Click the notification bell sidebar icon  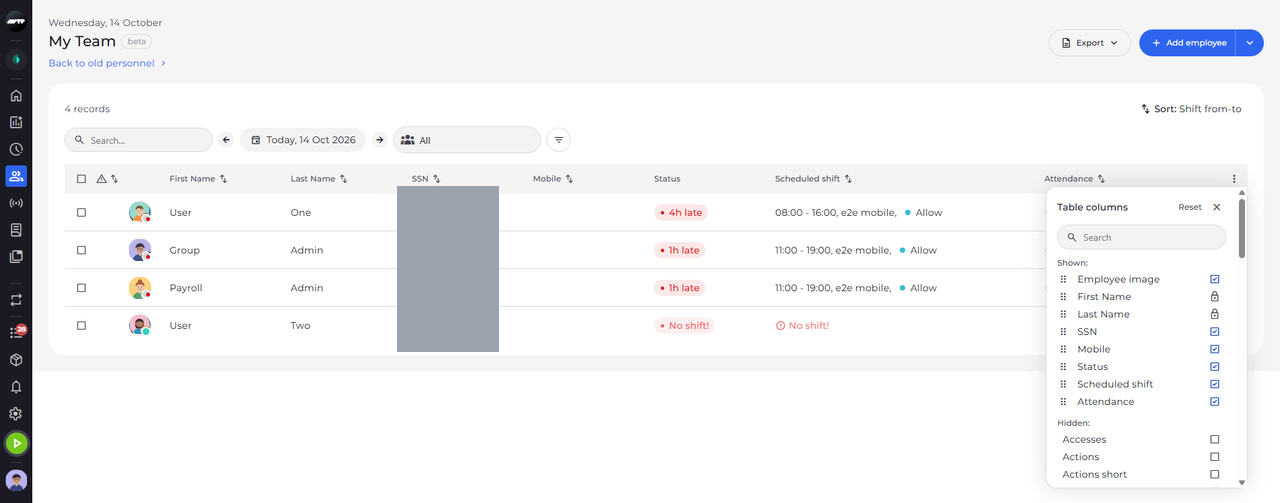point(16,387)
